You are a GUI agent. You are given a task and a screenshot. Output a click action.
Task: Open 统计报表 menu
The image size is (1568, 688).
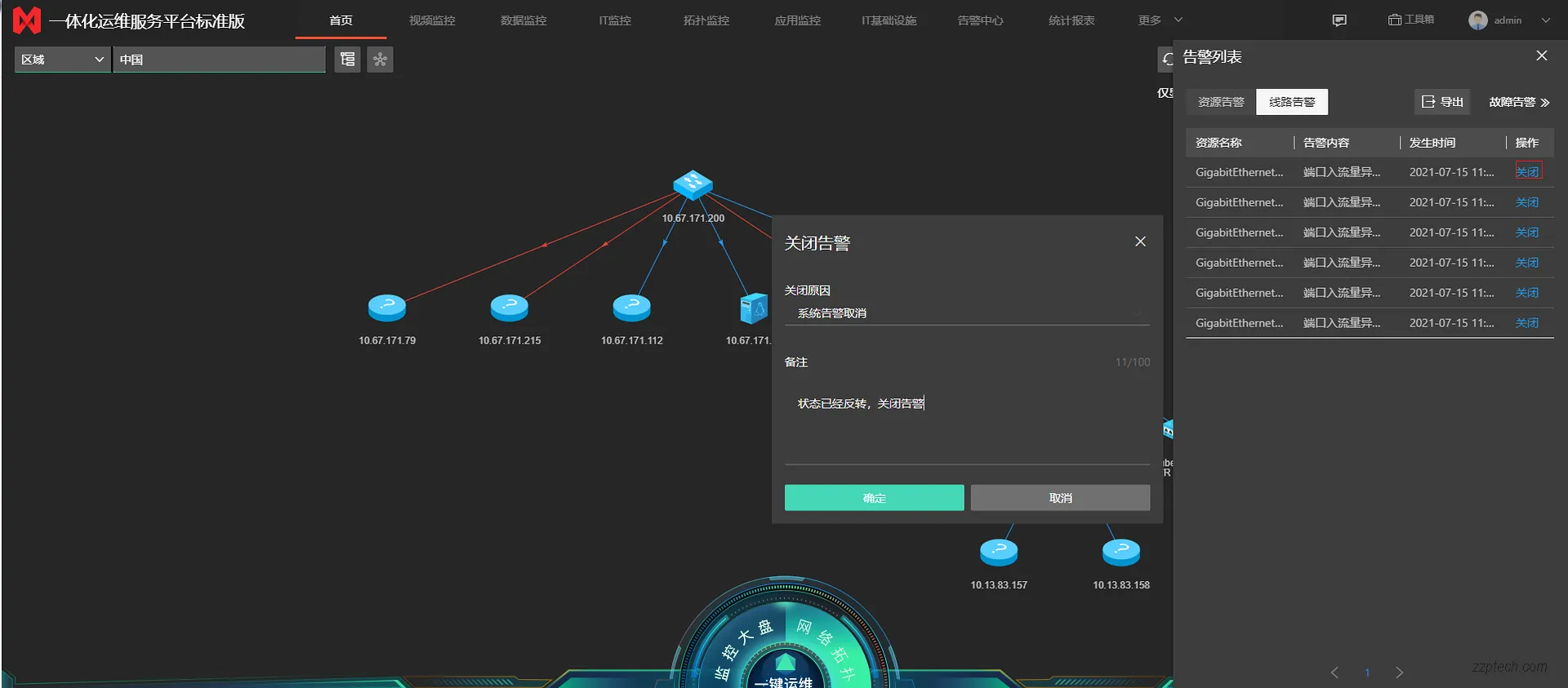(1072, 20)
